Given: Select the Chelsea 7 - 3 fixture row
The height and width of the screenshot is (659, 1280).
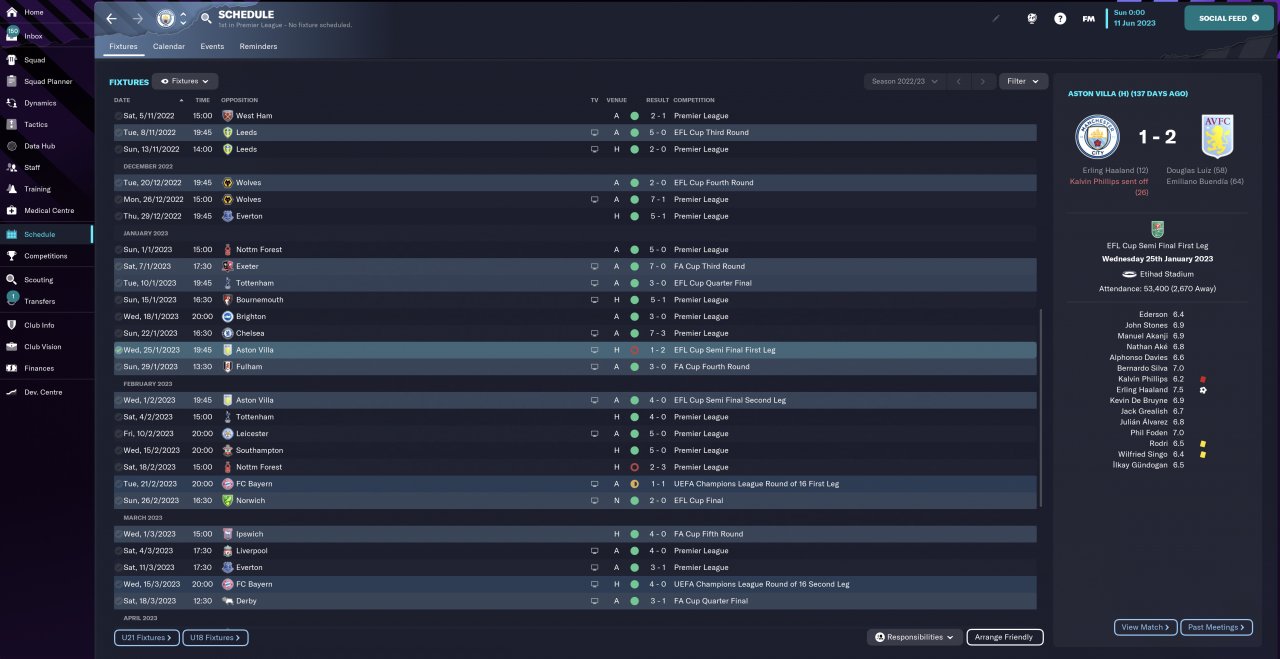Looking at the screenshot, I should point(574,333).
